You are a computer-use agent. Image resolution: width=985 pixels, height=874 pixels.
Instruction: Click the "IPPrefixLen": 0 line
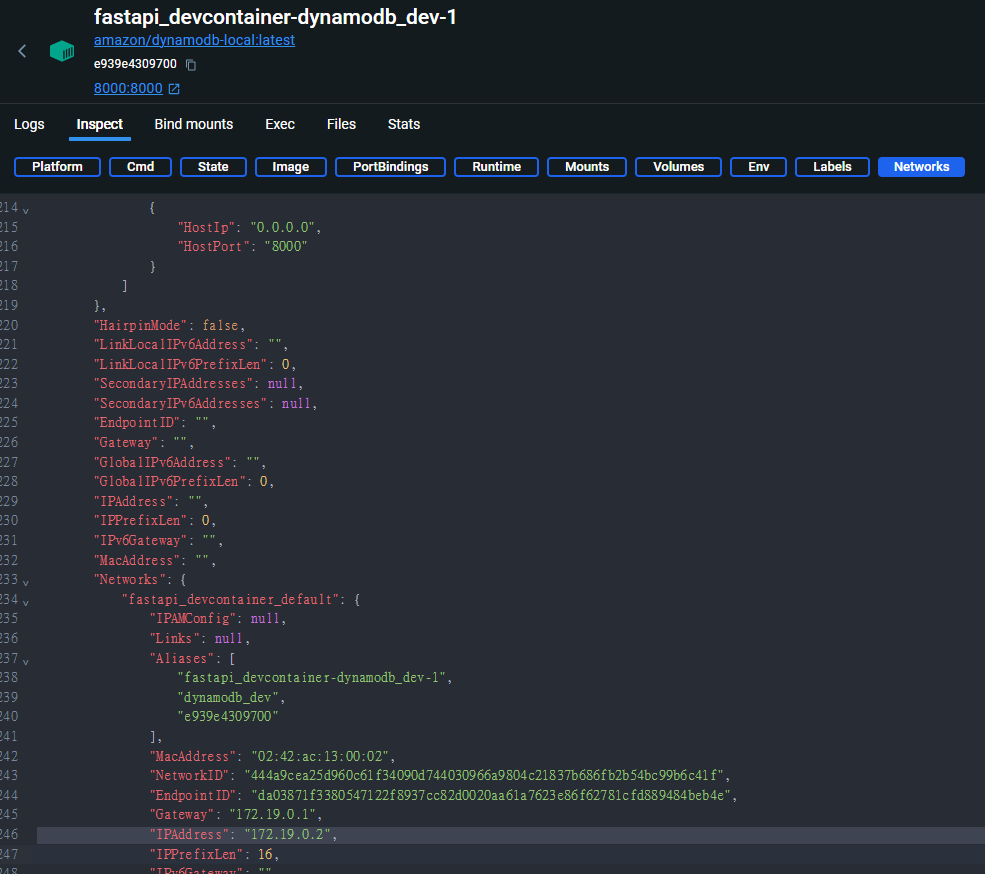[x=155, y=521]
